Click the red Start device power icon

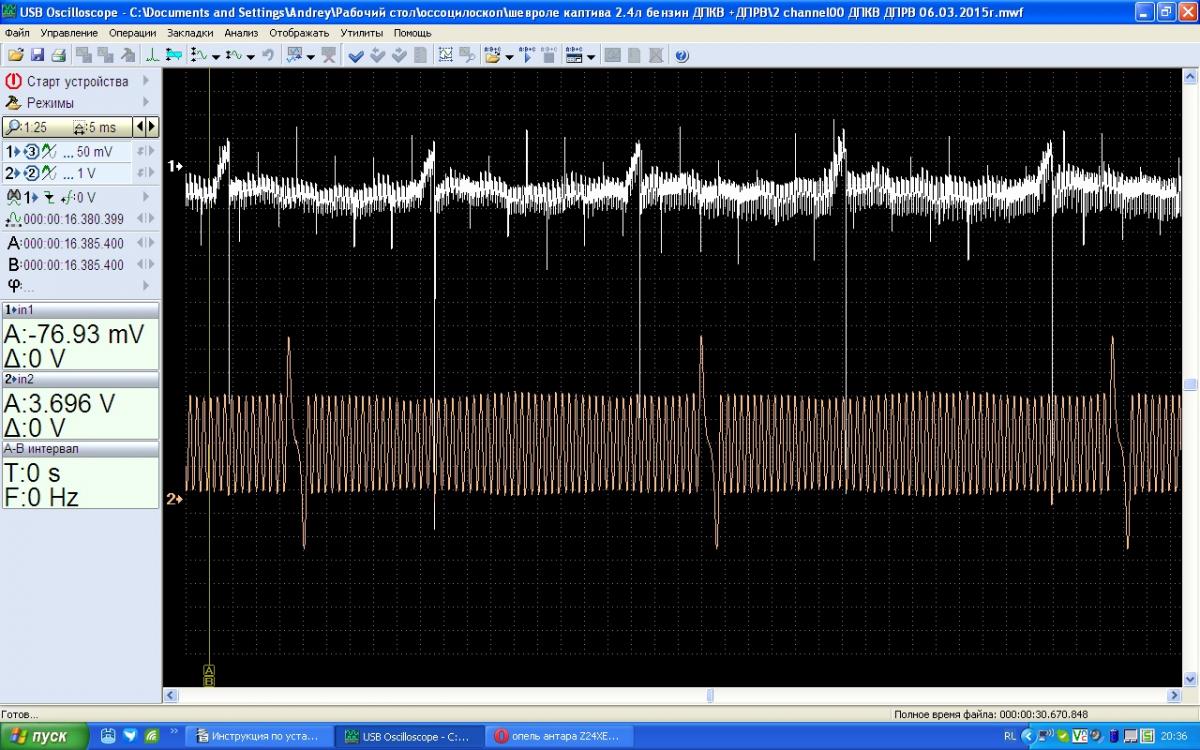[14, 81]
